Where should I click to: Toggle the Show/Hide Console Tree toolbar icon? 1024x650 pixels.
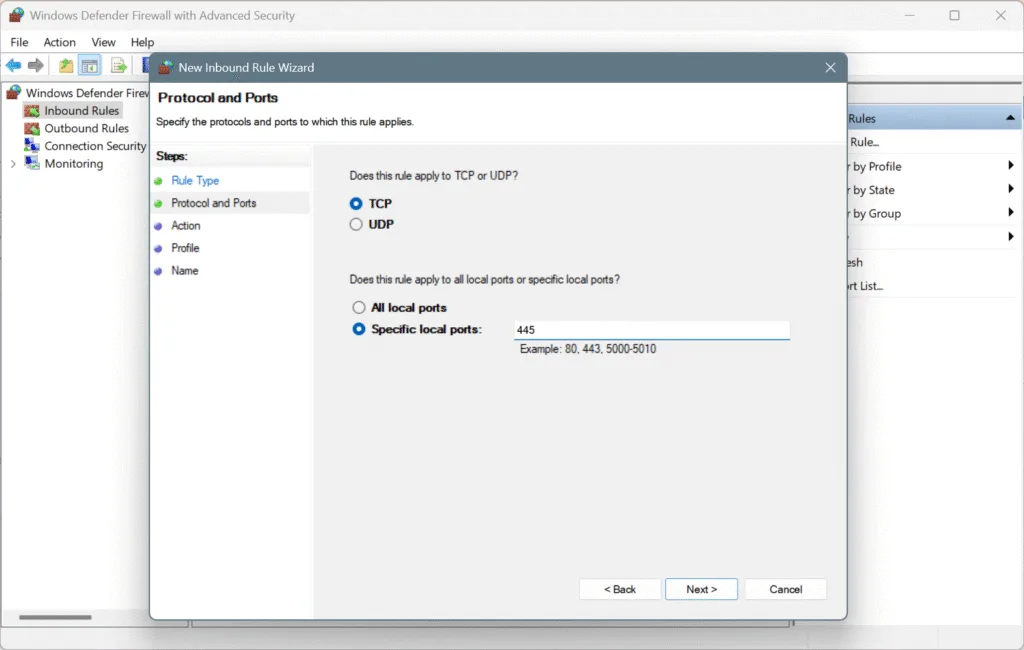(x=89, y=64)
